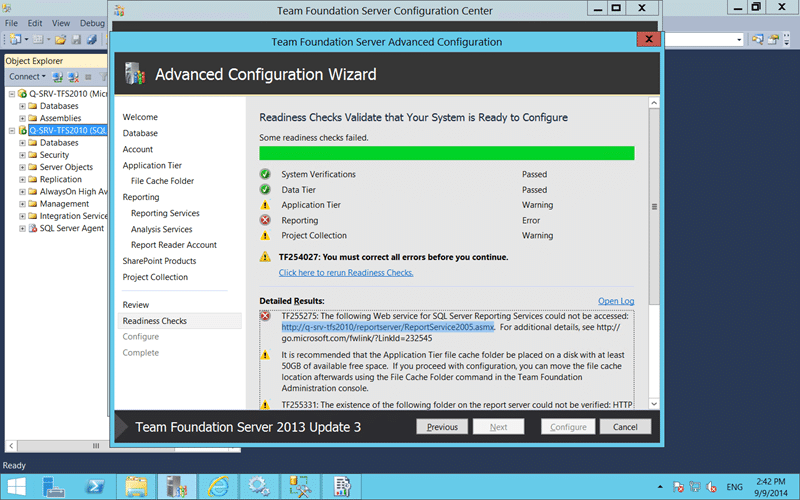Viewport: 800px width, 500px height.
Task: Click the Application Tier warning icon
Action: pos(265,205)
